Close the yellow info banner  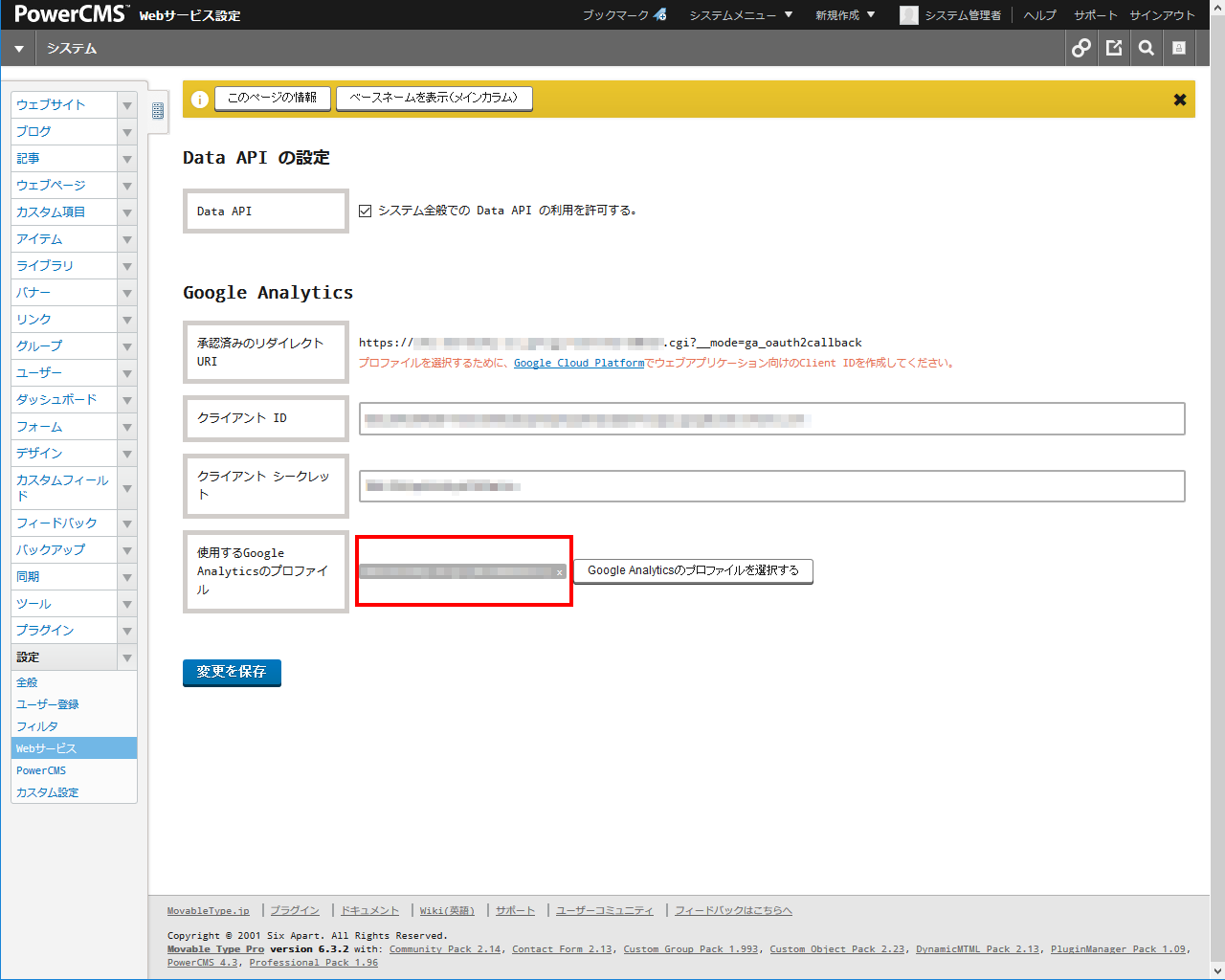1180,100
